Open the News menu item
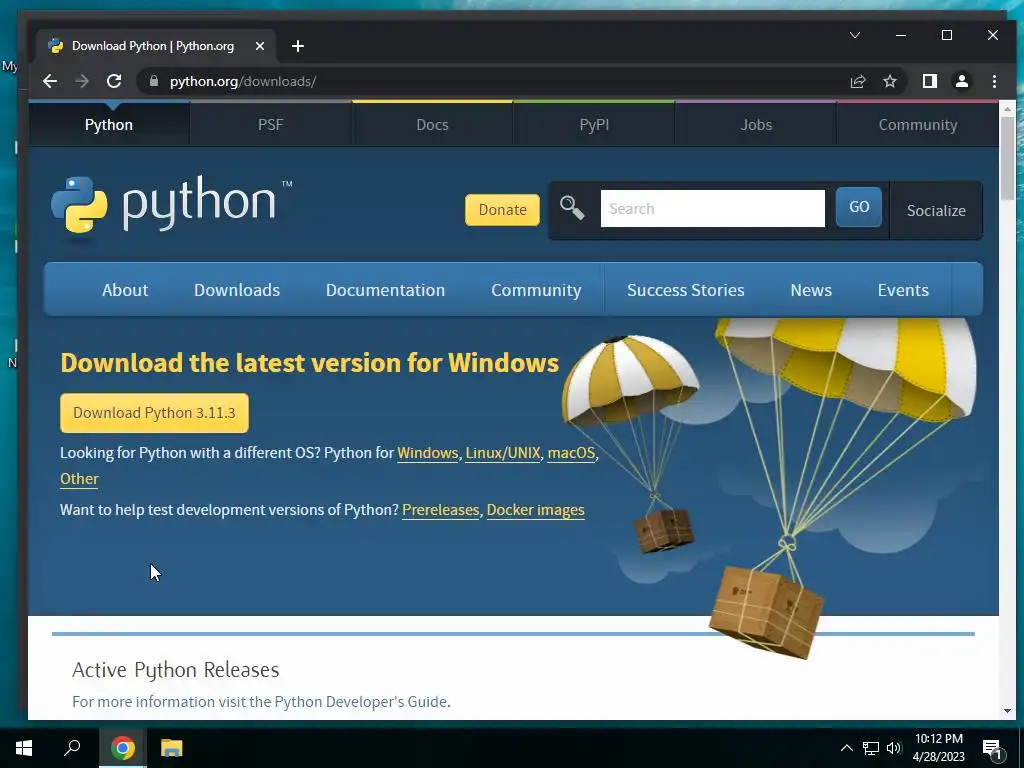This screenshot has width=1024, height=768. [x=811, y=290]
